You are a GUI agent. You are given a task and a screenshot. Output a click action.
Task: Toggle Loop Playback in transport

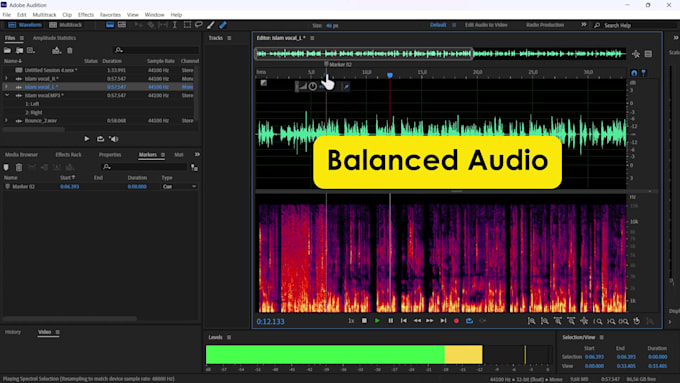[470, 321]
